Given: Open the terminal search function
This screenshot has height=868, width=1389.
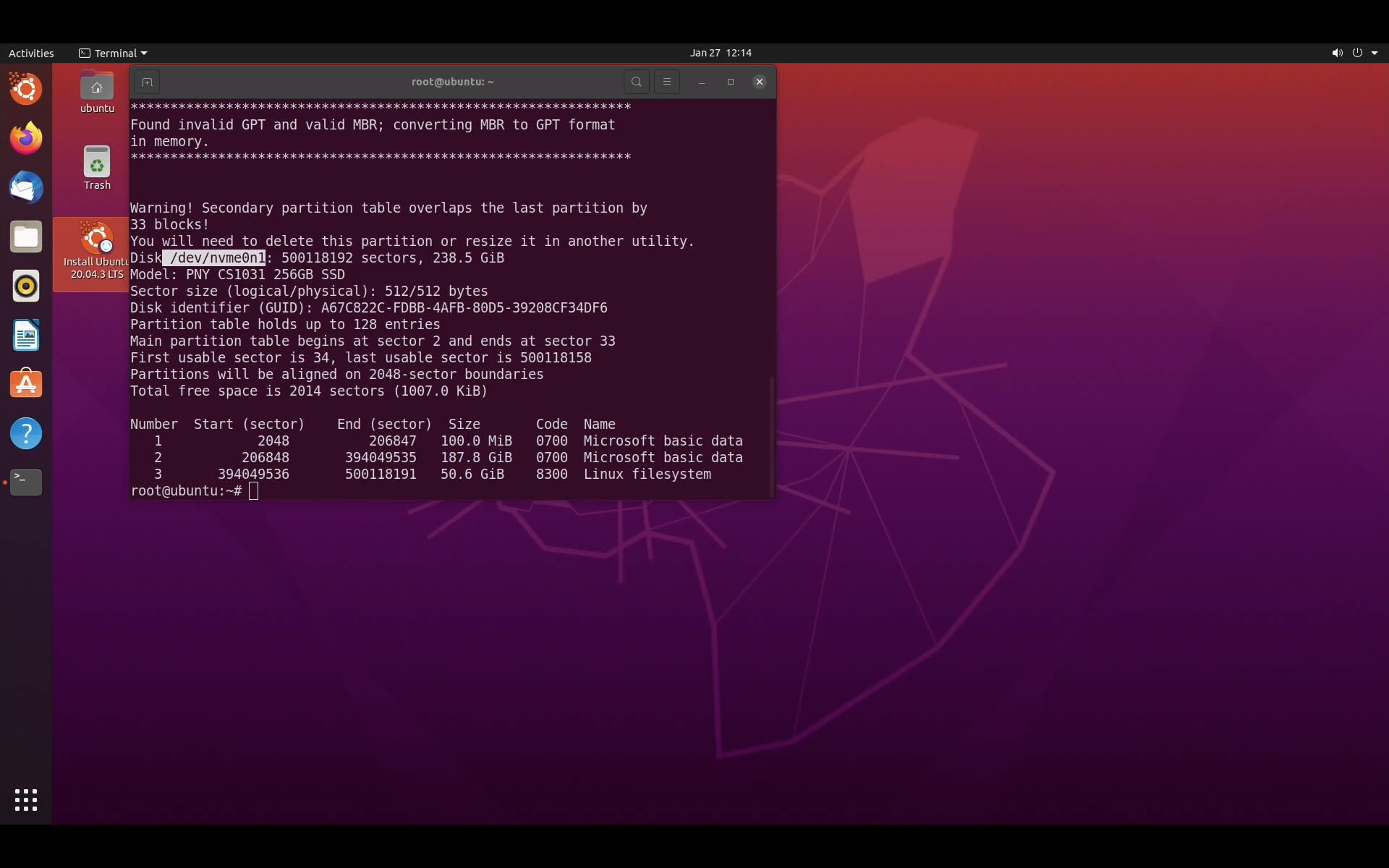Looking at the screenshot, I should pos(637,82).
